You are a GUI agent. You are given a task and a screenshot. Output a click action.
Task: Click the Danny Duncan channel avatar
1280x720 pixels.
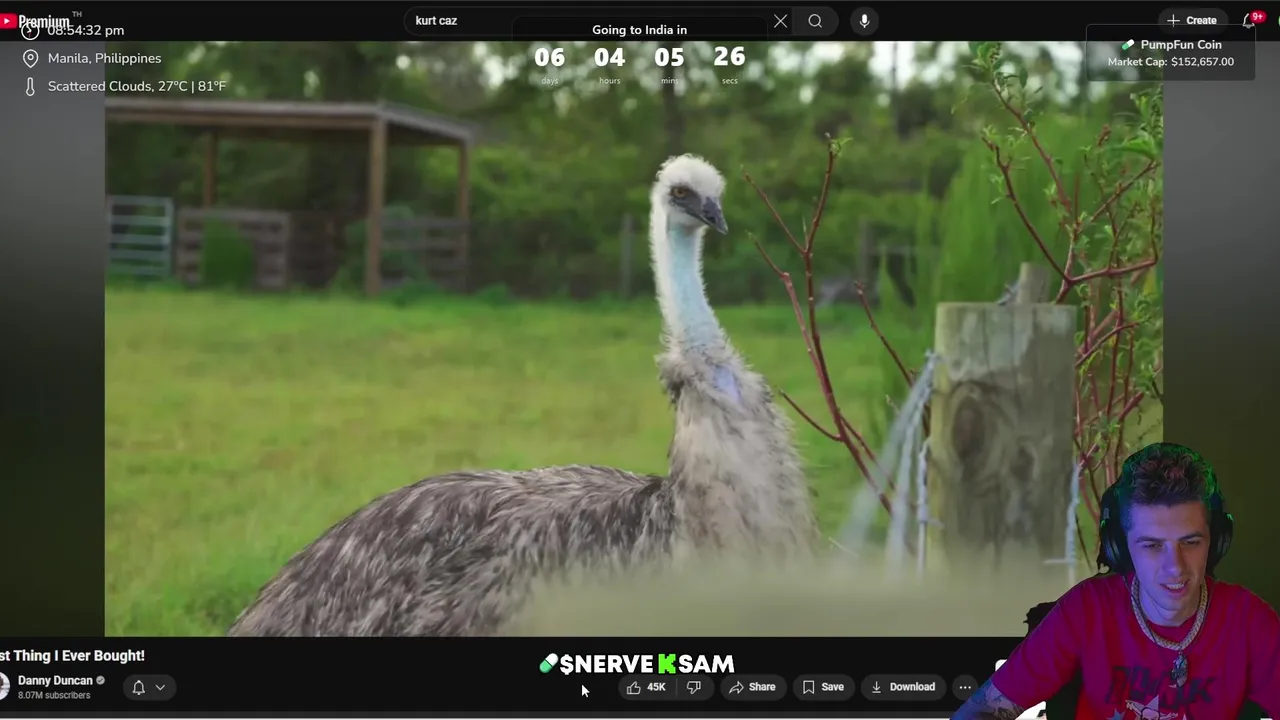4,687
